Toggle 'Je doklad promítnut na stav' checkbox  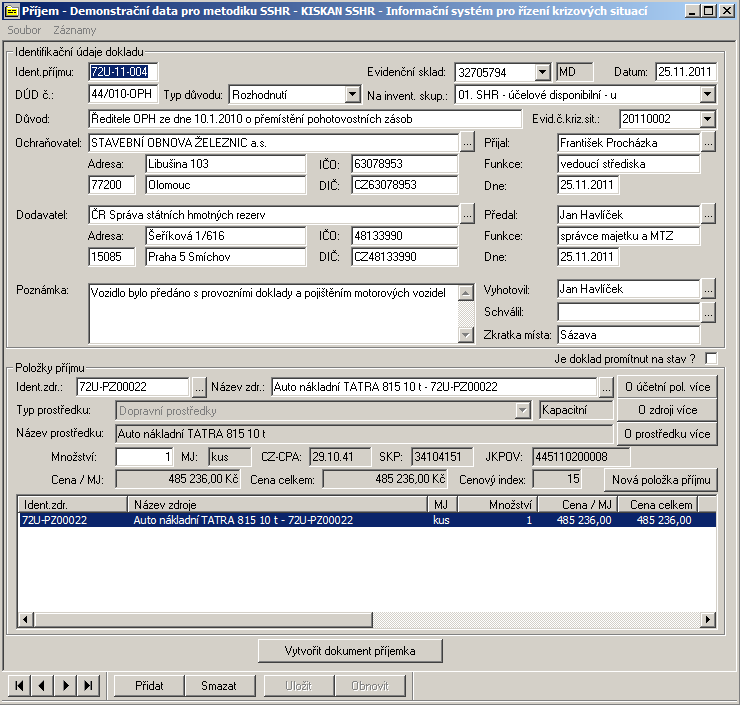click(711, 359)
